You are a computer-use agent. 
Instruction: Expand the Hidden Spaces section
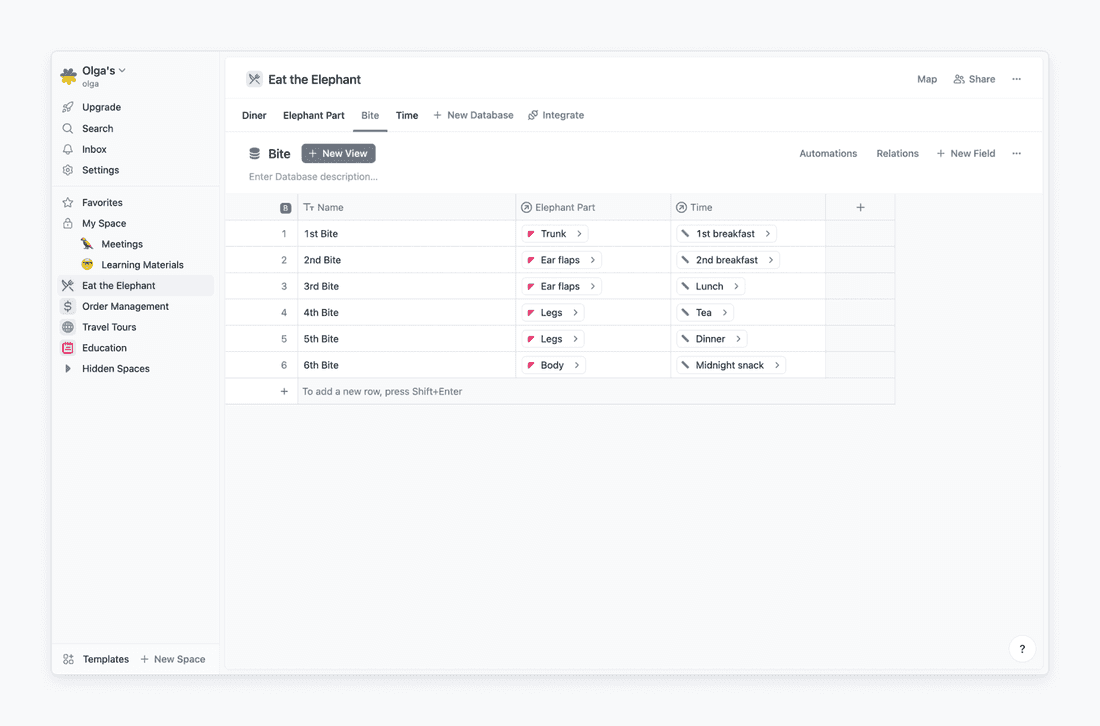click(x=67, y=368)
